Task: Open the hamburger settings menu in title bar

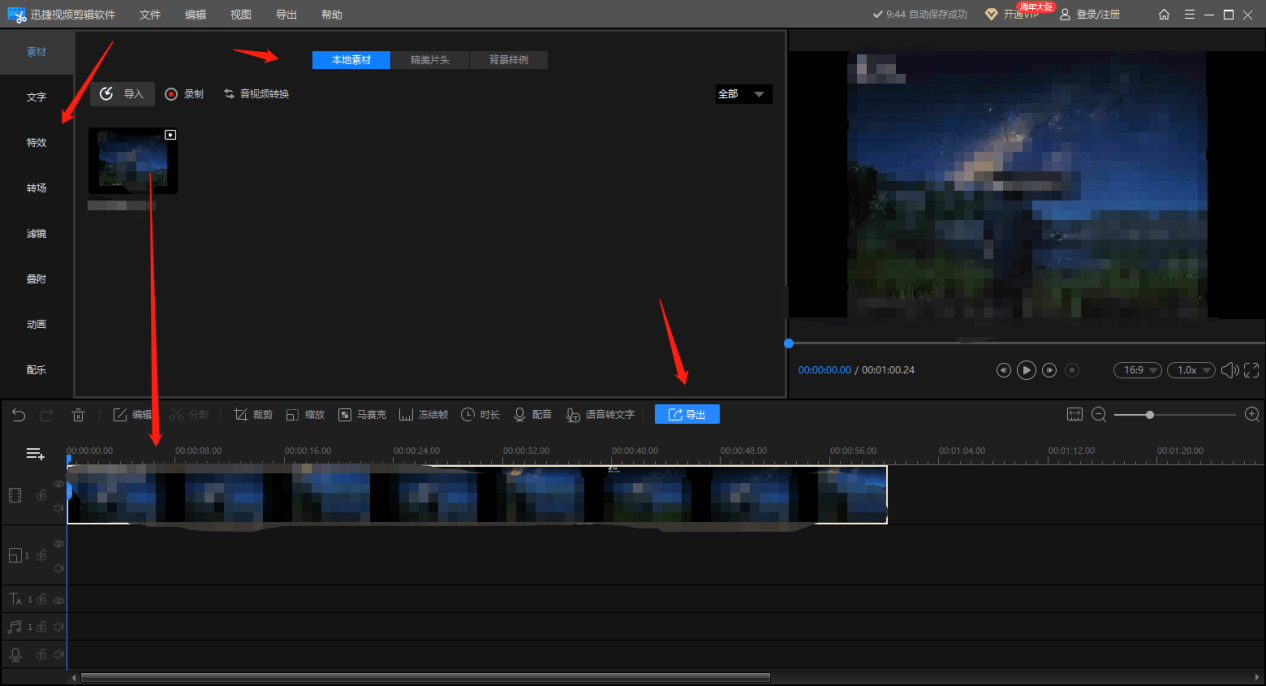Action: pyautogui.click(x=1190, y=15)
